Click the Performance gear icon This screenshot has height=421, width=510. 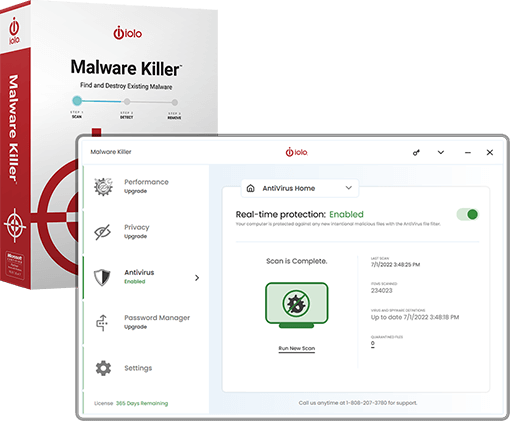(x=103, y=187)
